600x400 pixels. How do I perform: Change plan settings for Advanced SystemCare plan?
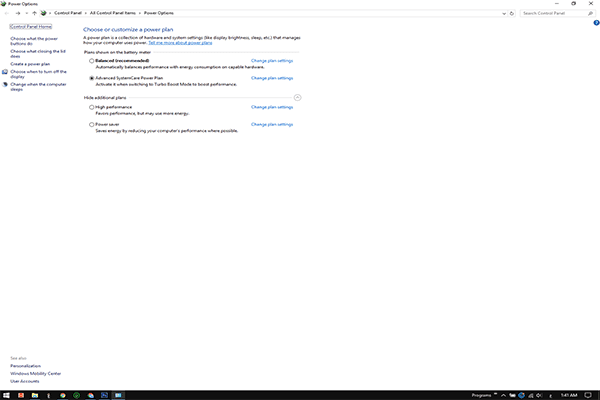(272, 78)
